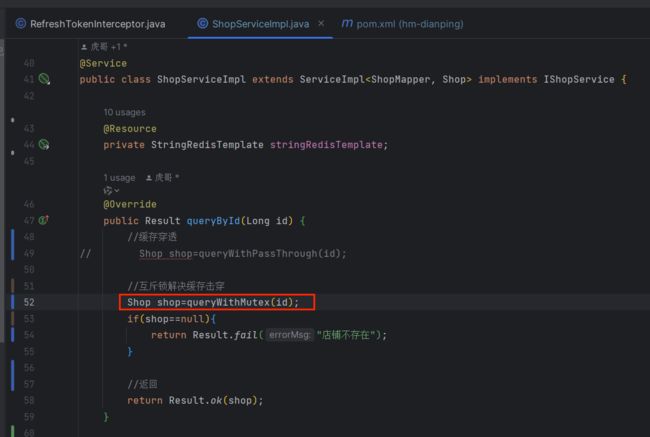Click the stringRedisTemplate field name

click(326, 145)
